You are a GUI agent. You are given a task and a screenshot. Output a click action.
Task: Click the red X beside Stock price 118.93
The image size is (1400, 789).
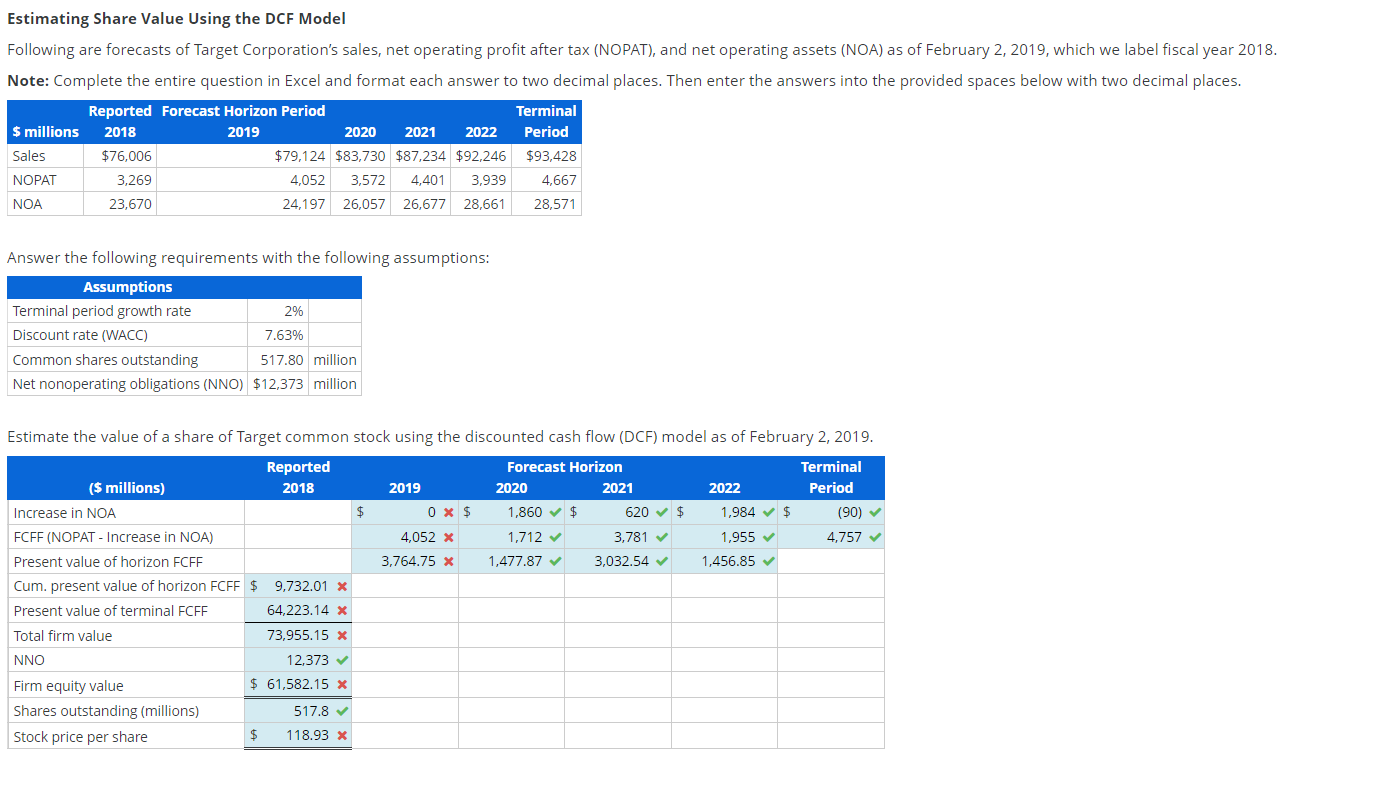click(345, 735)
